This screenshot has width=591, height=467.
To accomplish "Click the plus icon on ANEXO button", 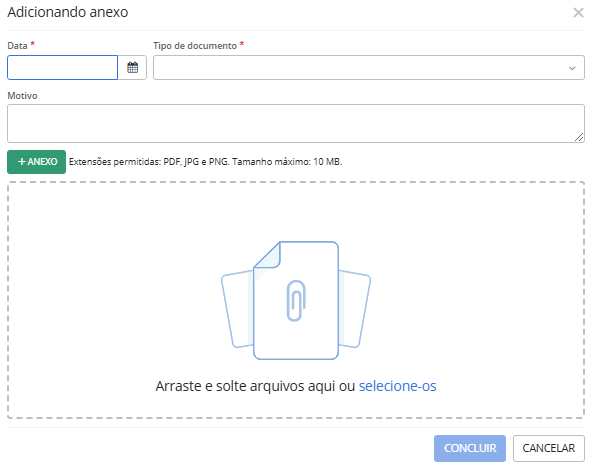I will [22, 162].
